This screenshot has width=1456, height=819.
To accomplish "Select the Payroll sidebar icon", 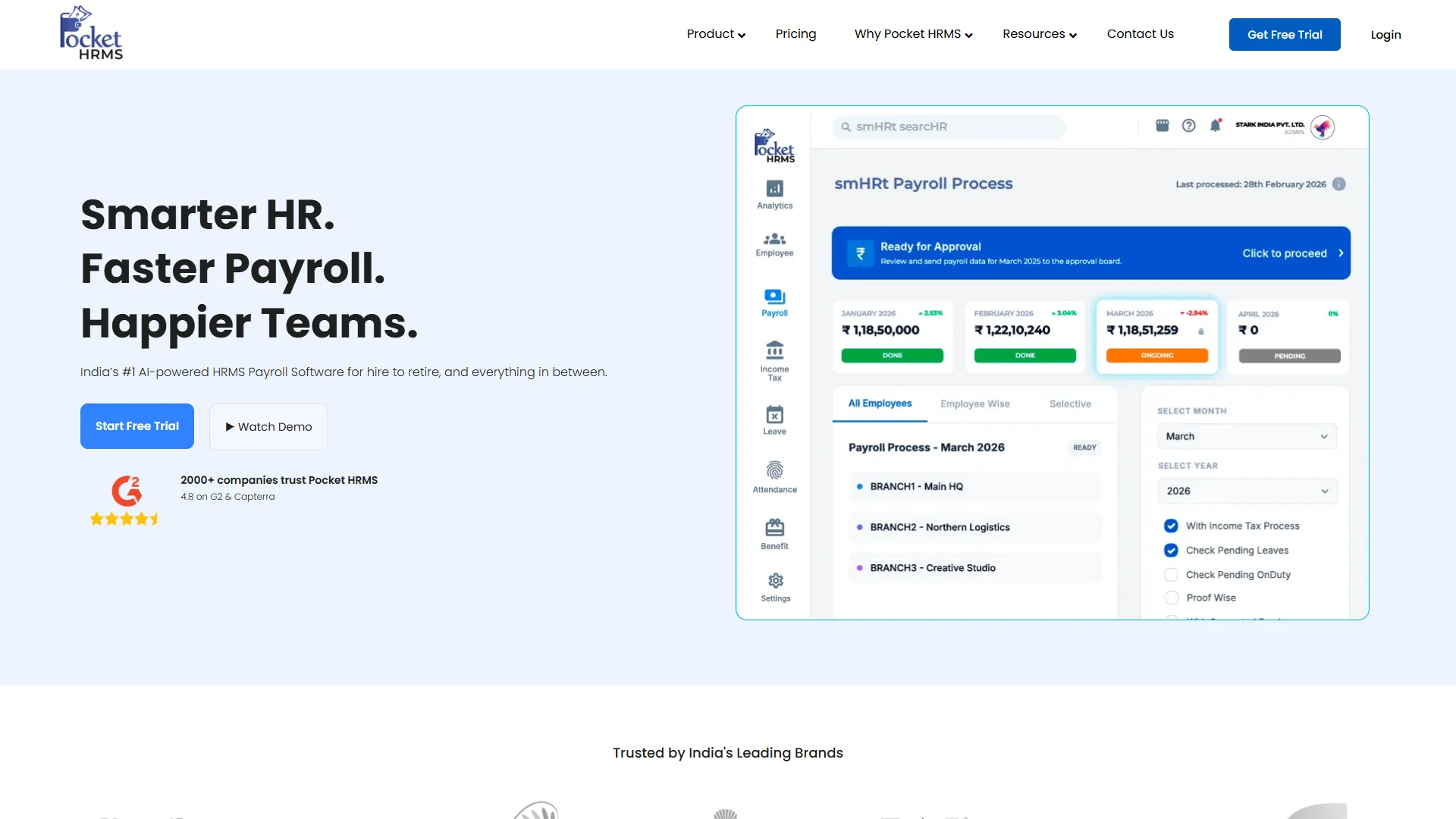I will pos(774,297).
